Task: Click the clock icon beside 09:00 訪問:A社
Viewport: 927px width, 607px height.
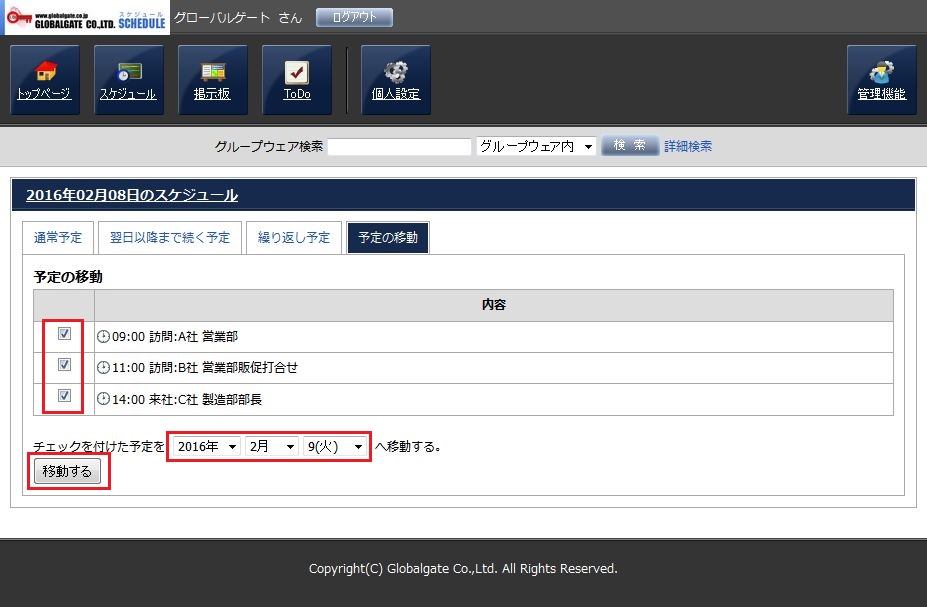Action: point(103,336)
